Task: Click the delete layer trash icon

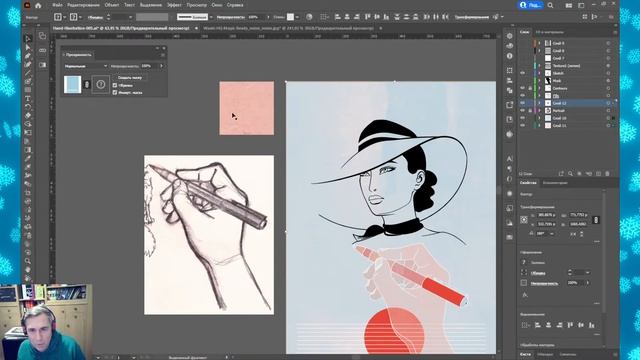Action: [x=607, y=173]
